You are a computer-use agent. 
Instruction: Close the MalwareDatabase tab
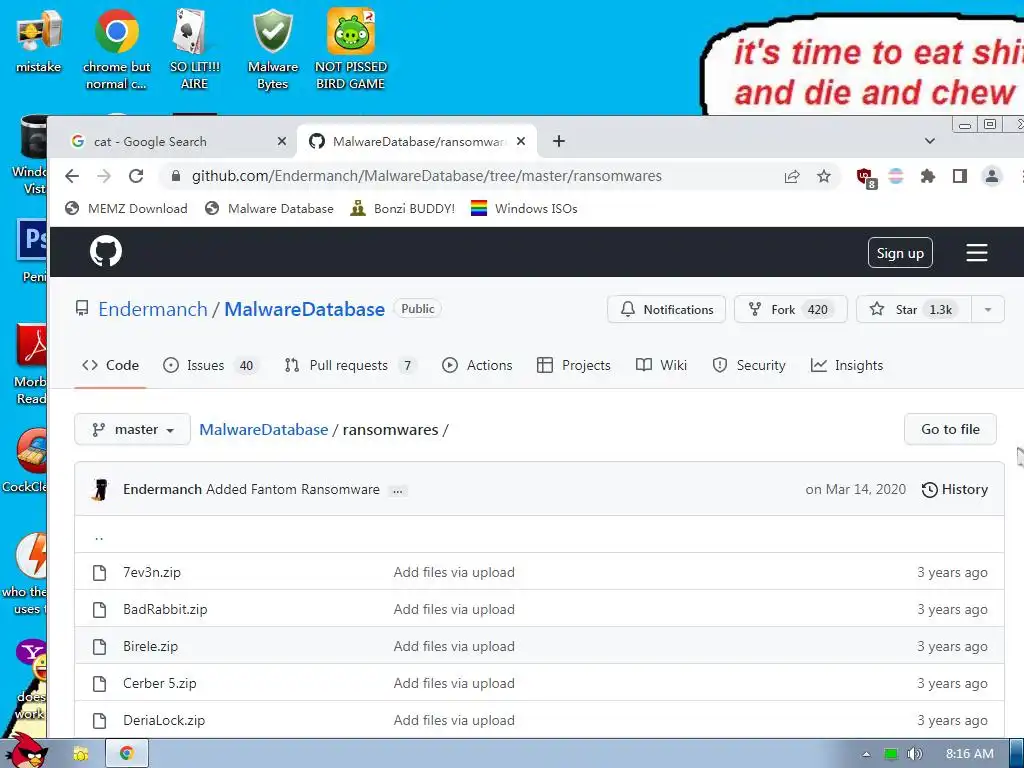(520, 141)
